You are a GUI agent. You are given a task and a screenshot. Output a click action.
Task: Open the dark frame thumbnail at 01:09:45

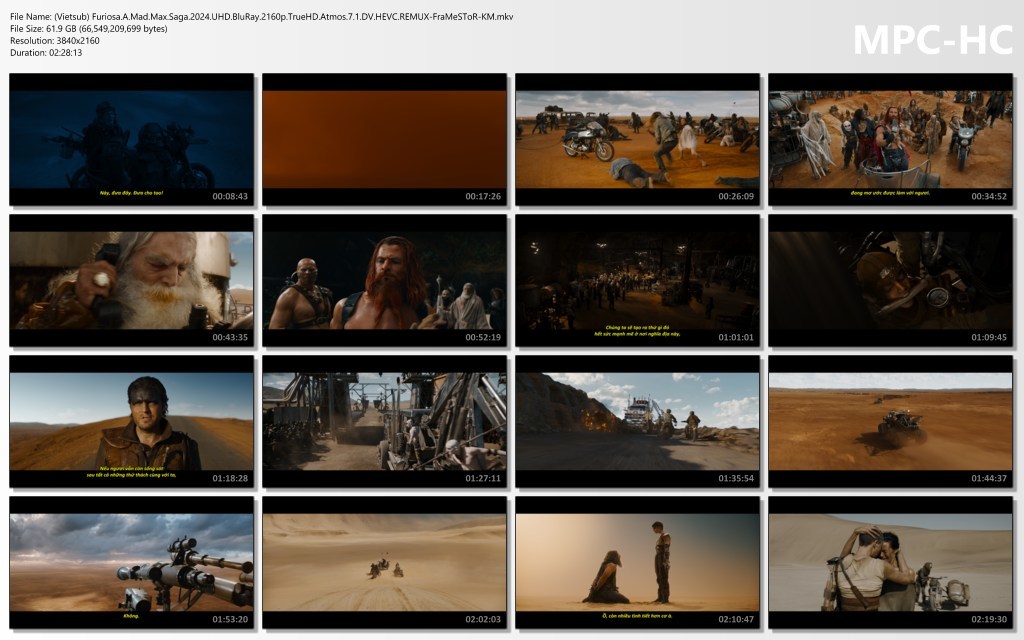pyautogui.click(x=890, y=280)
